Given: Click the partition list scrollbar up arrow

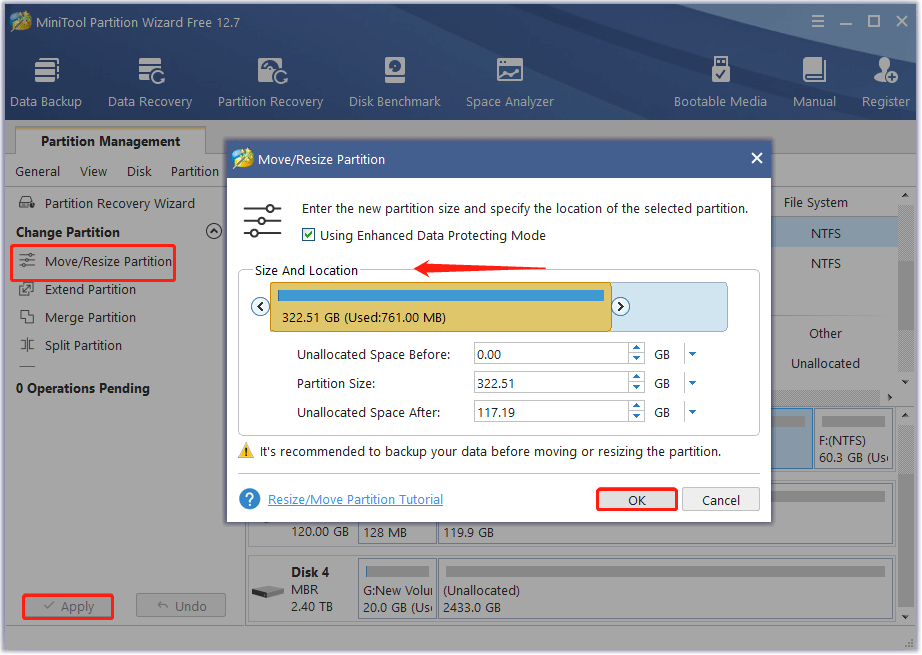Looking at the screenshot, I should tap(905, 195).
